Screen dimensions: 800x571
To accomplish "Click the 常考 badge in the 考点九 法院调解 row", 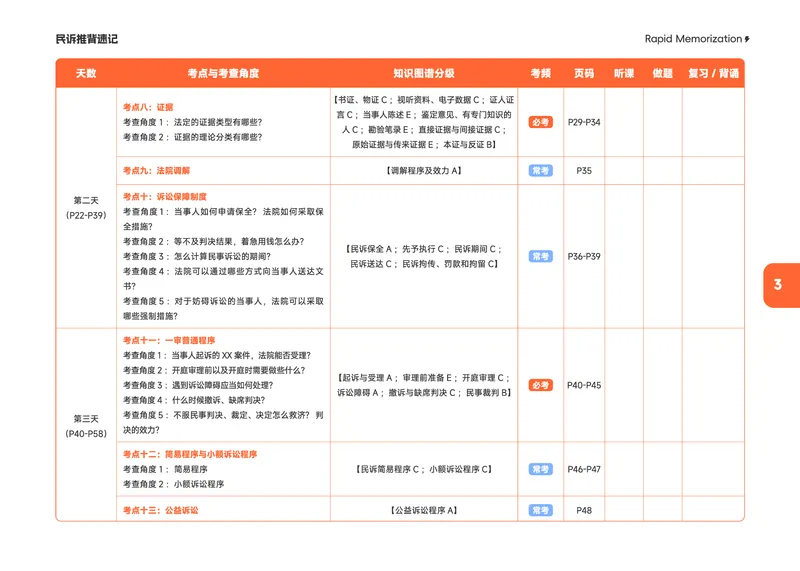I will click(x=540, y=170).
